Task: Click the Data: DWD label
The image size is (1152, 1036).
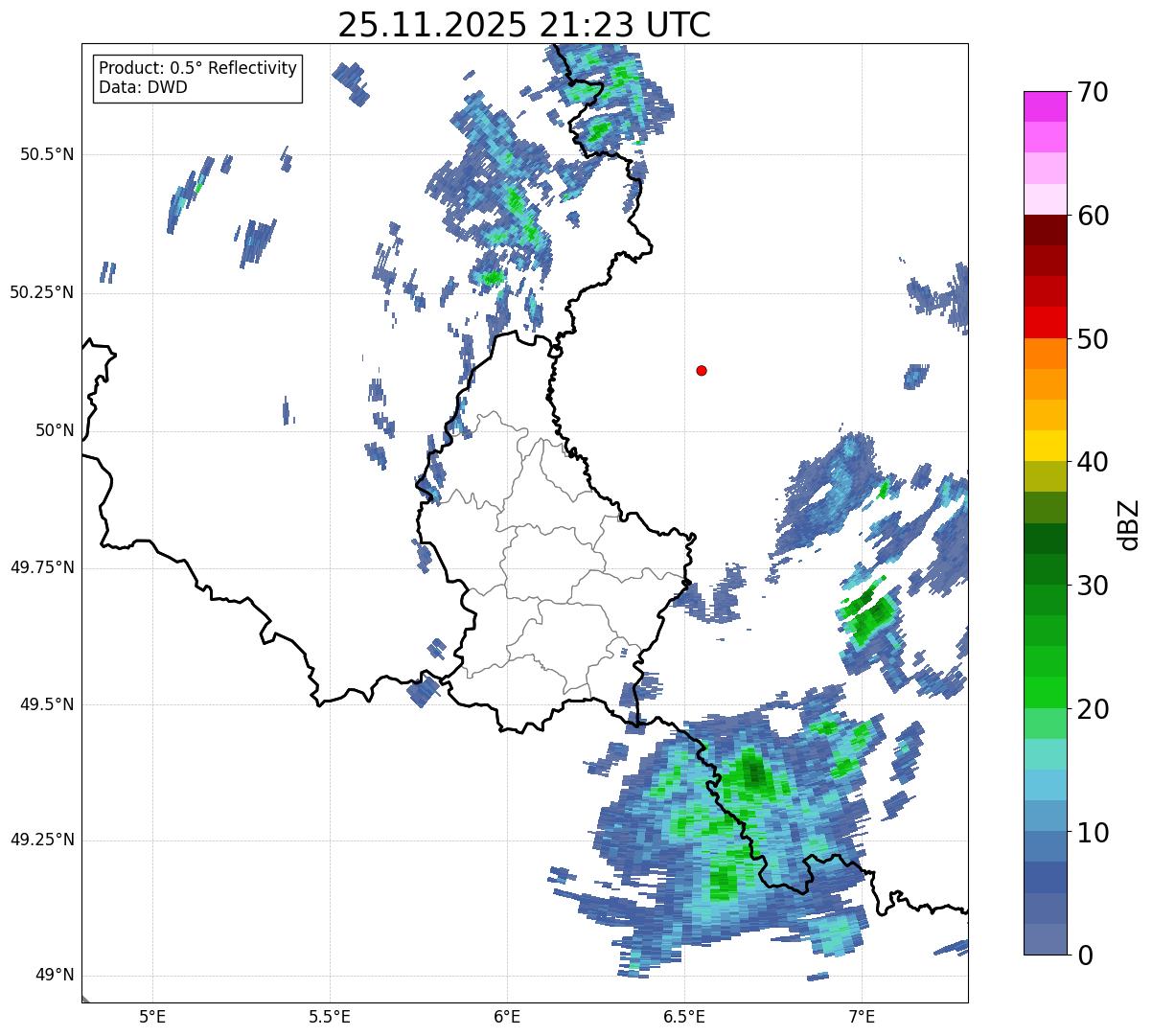Action: 143,87
